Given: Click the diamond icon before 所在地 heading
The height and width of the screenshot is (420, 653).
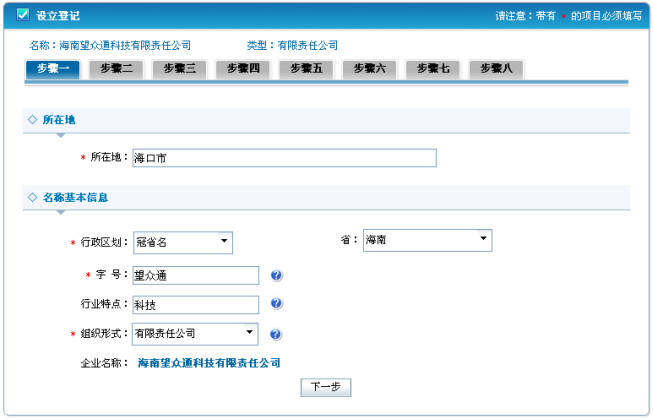Looking at the screenshot, I should (x=32, y=120).
